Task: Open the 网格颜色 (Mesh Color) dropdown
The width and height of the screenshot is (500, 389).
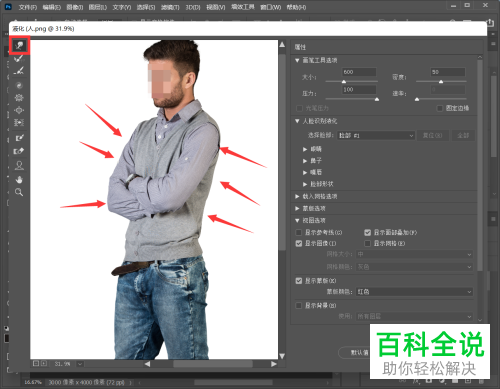Action: pos(414,267)
